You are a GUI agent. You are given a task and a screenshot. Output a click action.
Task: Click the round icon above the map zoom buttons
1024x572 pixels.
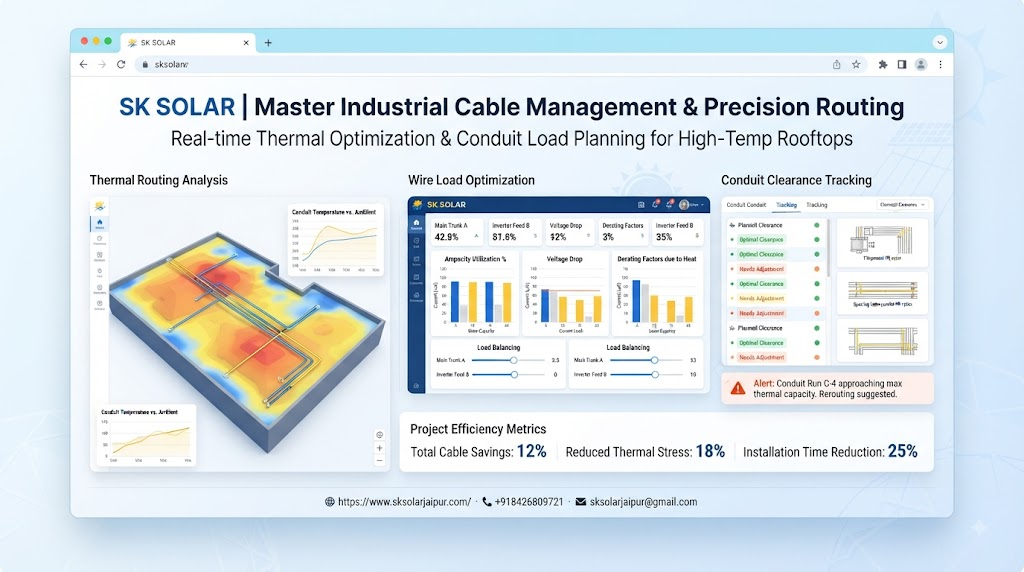379,435
